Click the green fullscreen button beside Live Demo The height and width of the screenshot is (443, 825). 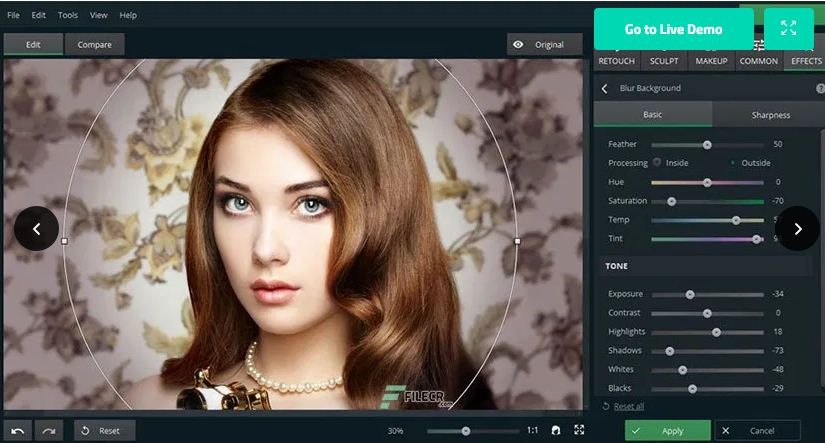click(788, 28)
